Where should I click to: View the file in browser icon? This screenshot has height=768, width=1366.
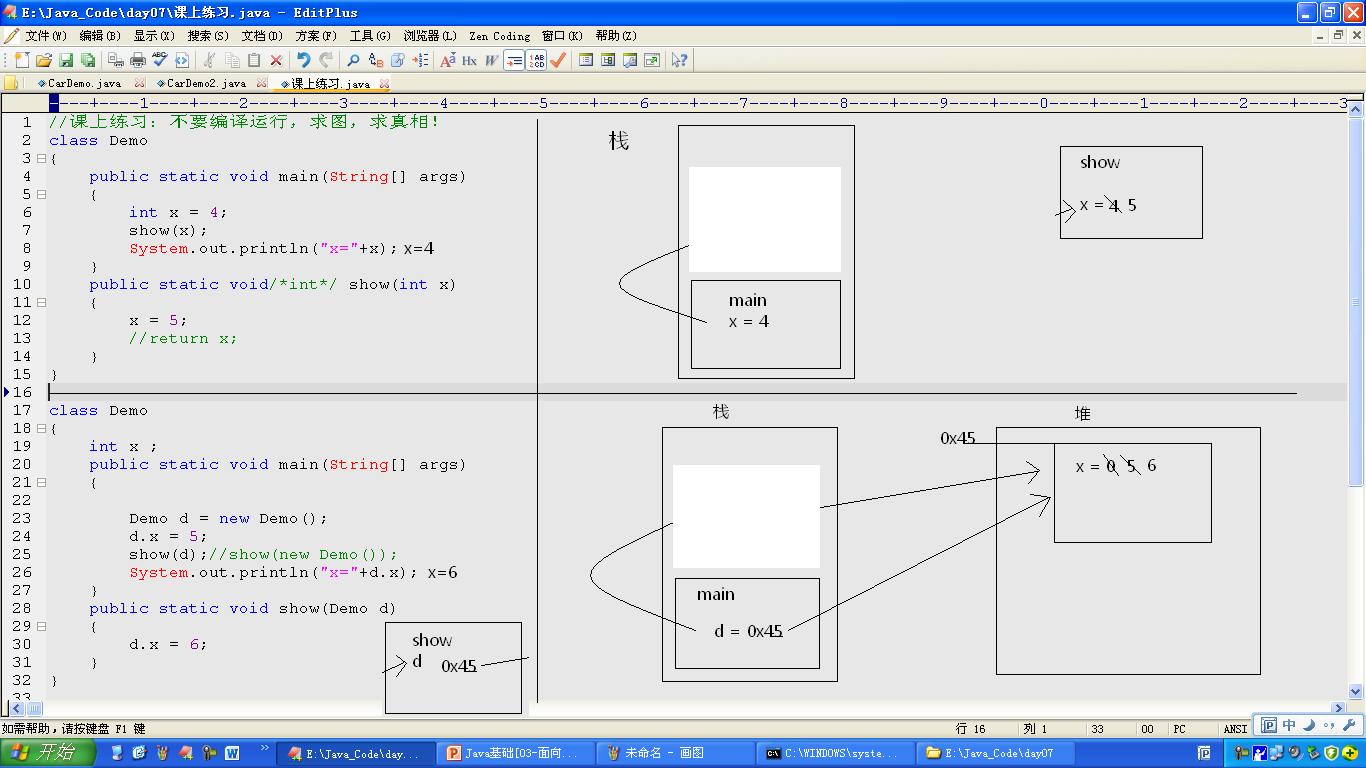click(182, 60)
